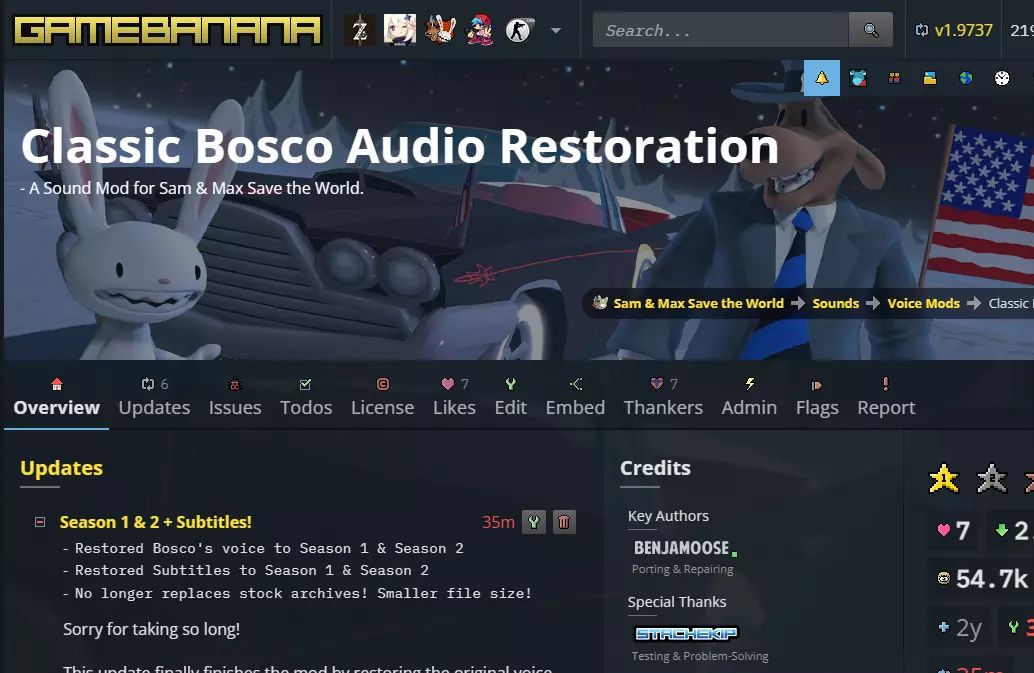1034x673 pixels.
Task: Open the v1.9737 site version link
Action: [954, 30]
